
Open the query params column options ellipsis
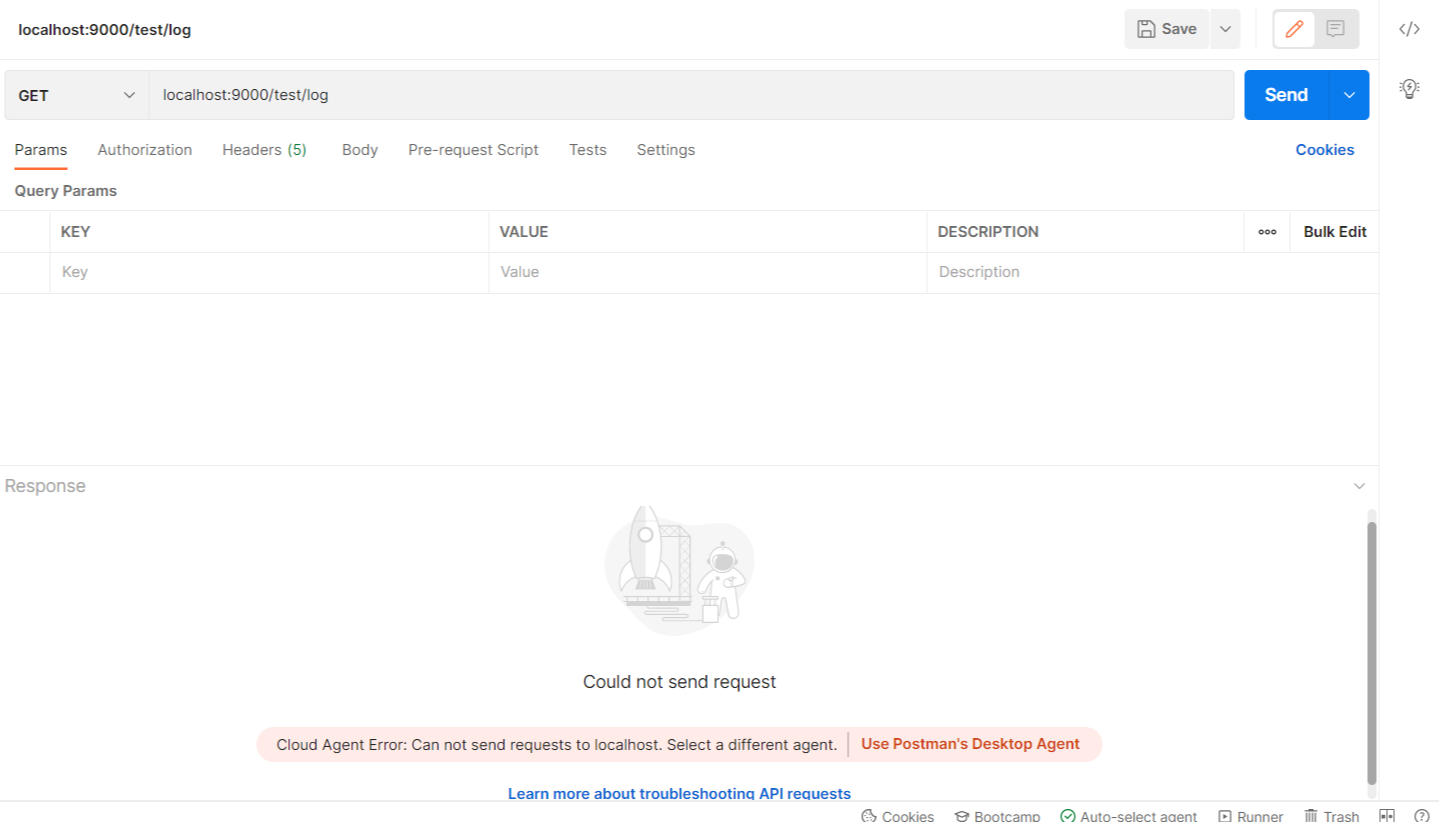(1267, 232)
